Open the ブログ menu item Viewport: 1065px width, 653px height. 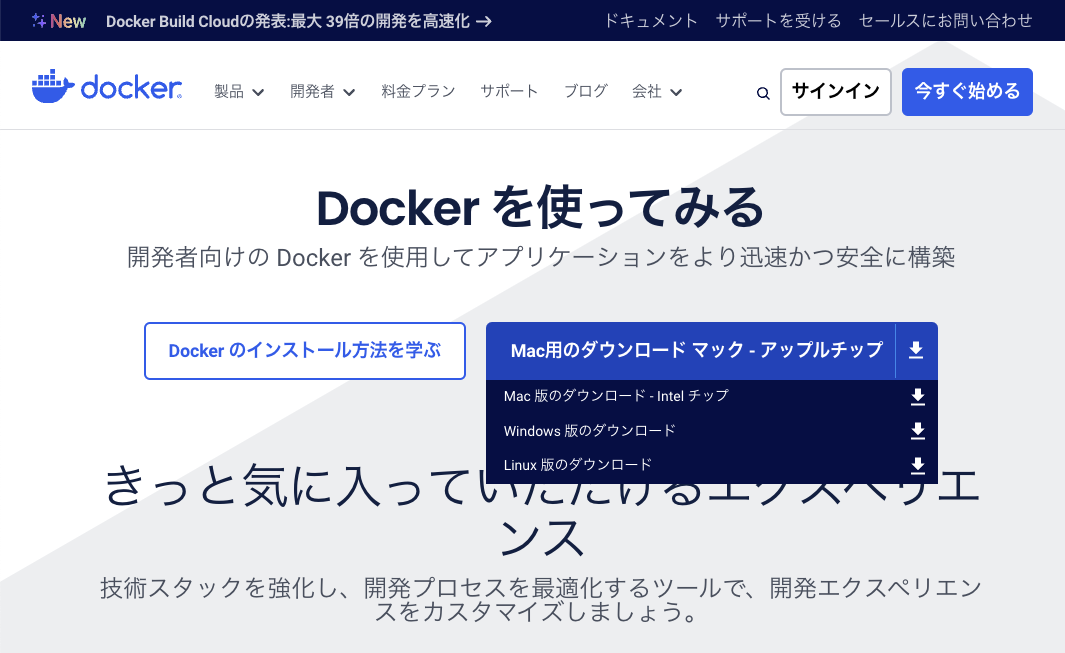[585, 91]
